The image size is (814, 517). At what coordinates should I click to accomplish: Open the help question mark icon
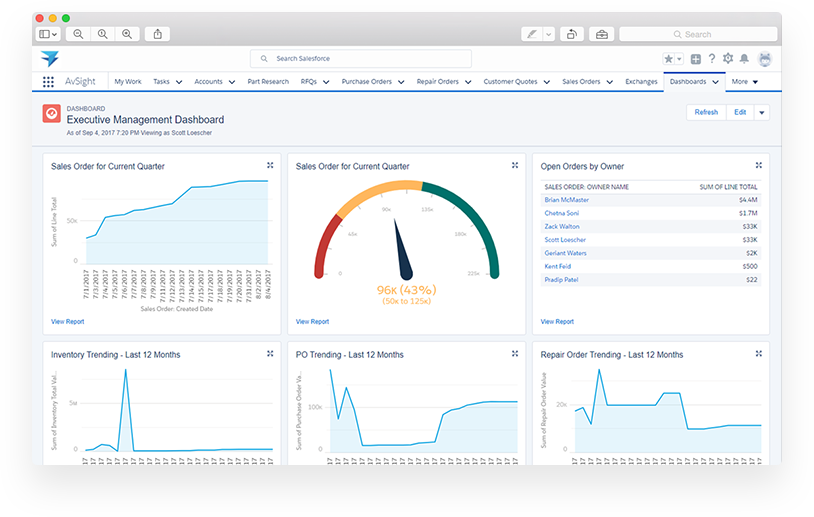712,59
